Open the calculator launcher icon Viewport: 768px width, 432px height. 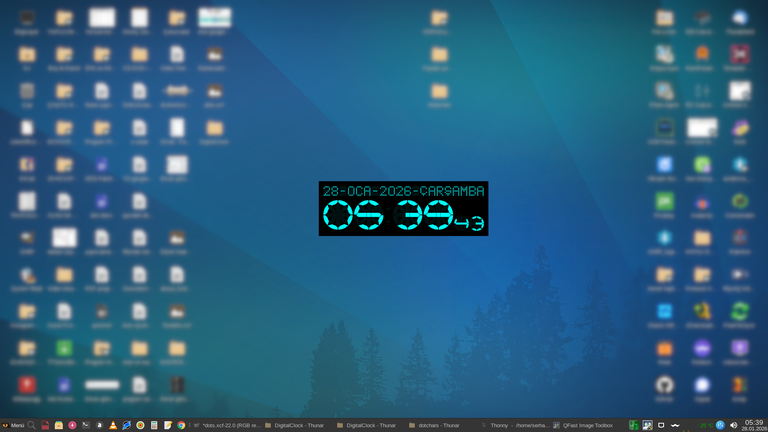point(154,425)
